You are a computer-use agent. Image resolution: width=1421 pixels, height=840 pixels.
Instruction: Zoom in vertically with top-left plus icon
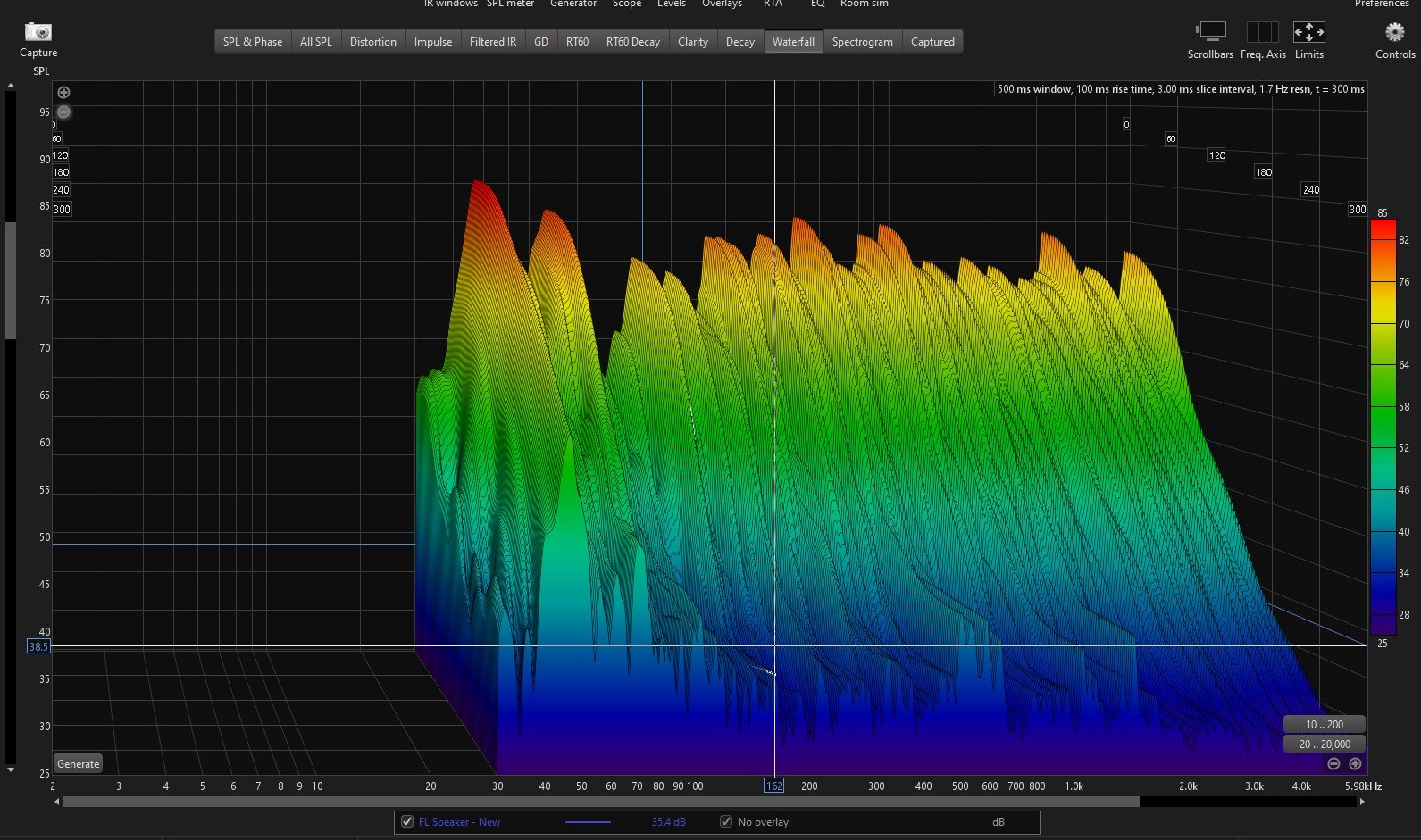pos(63,93)
